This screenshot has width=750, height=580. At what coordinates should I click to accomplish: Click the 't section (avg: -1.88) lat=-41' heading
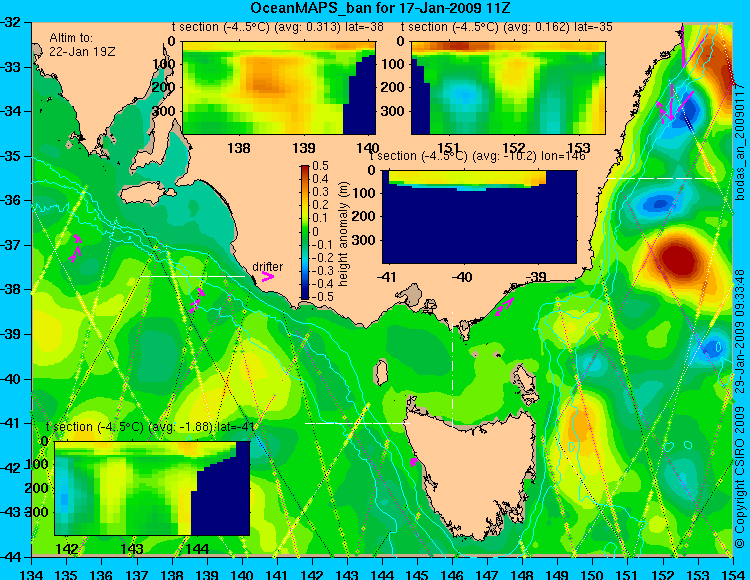(150, 427)
